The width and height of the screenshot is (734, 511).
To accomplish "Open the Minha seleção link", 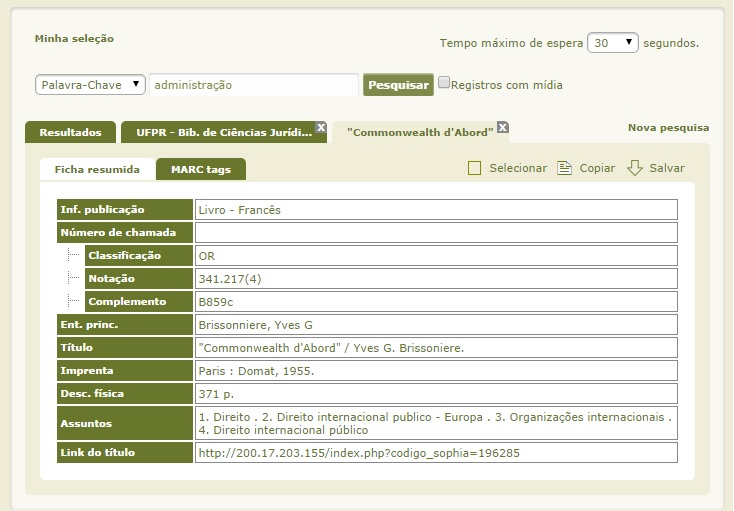I will coord(74,38).
